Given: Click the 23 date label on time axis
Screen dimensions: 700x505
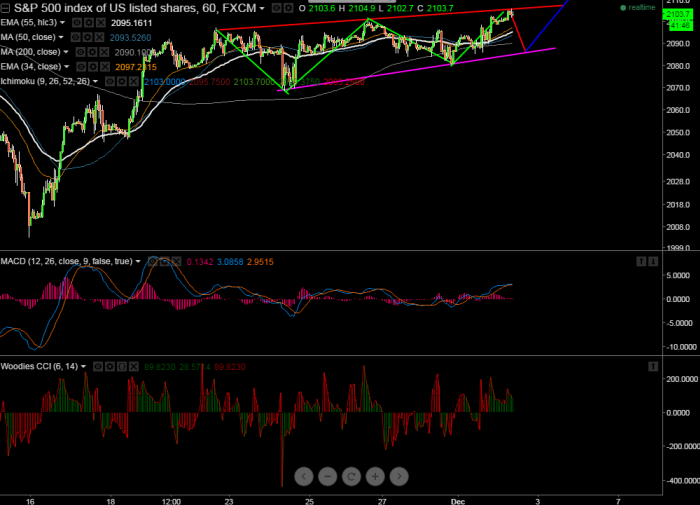Looking at the screenshot, I should click(229, 501).
